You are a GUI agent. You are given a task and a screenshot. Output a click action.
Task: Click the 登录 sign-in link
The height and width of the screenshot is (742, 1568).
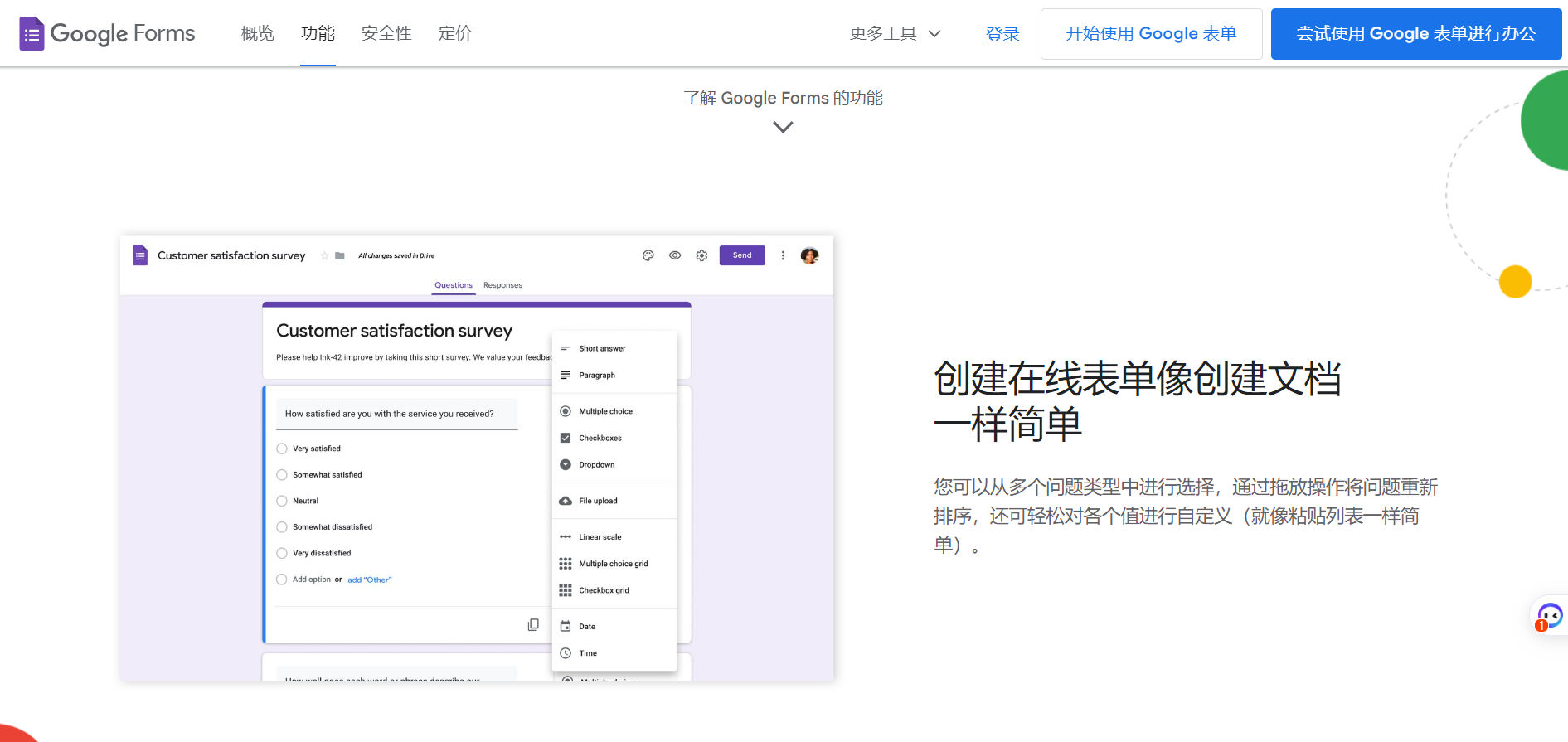[x=1002, y=34]
